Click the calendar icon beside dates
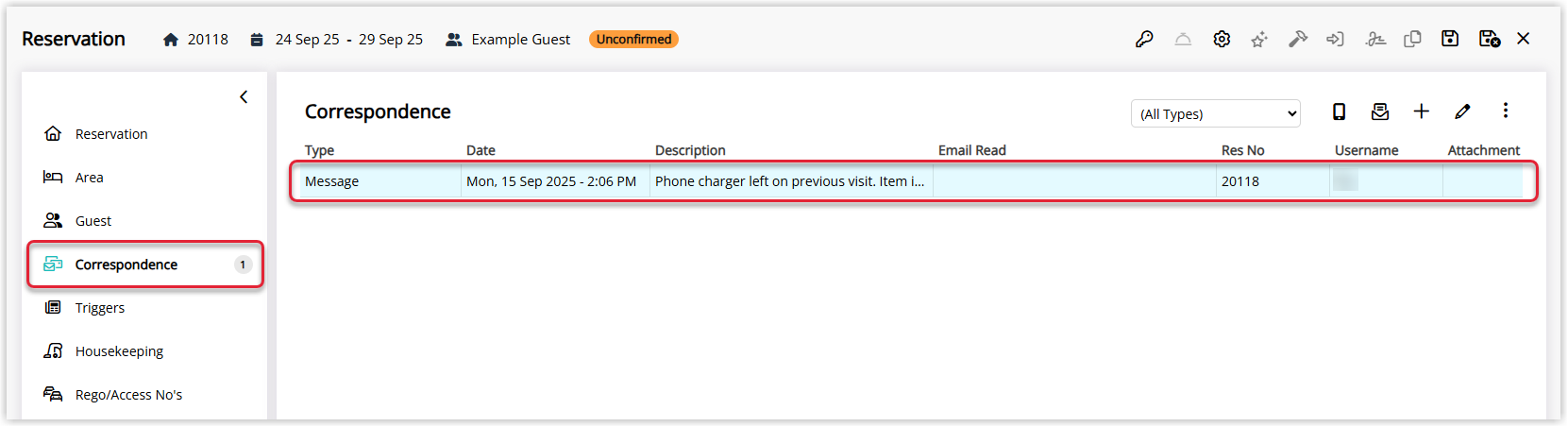 point(257,40)
